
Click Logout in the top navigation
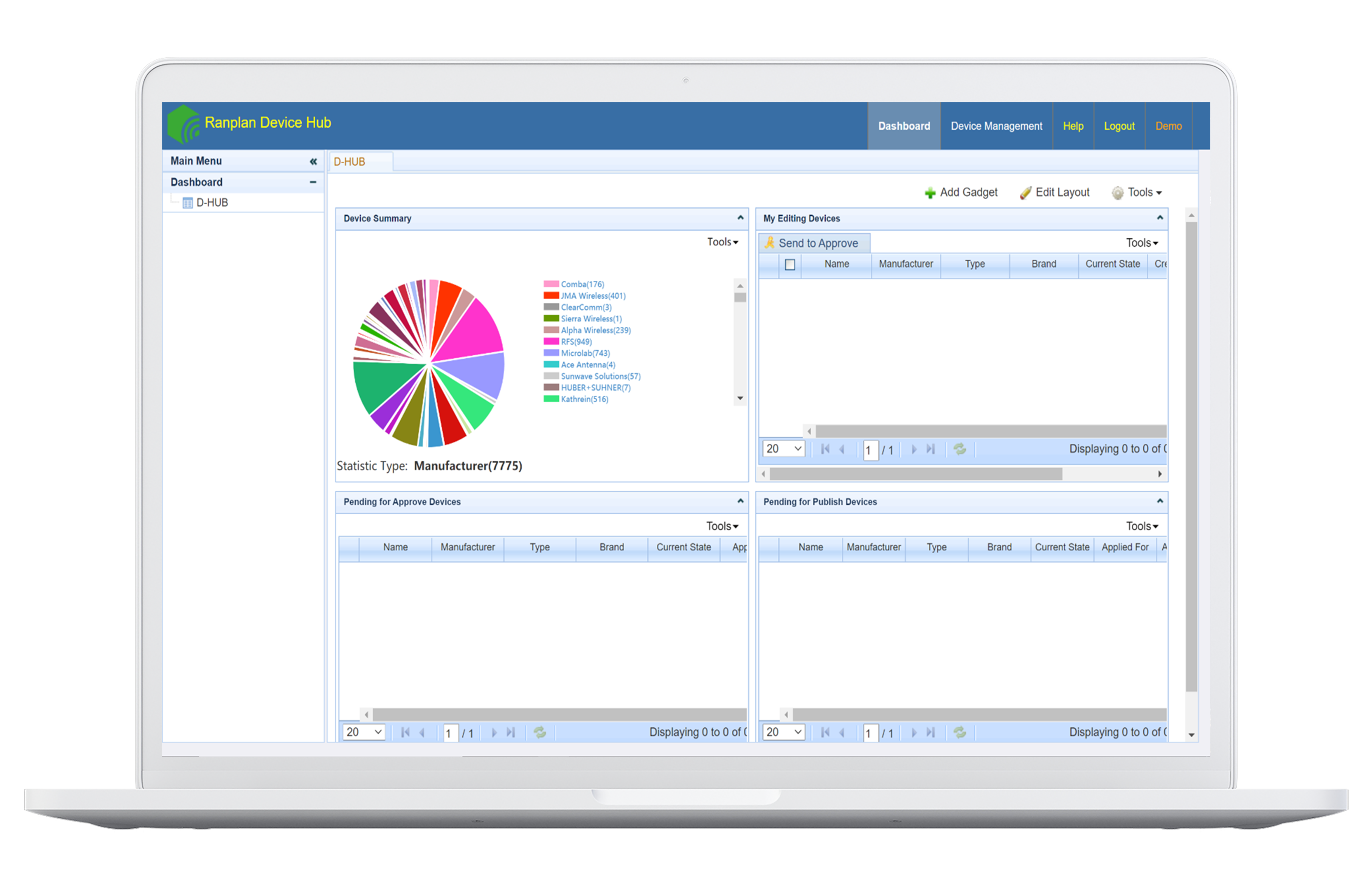click(x=1119, y=126)
